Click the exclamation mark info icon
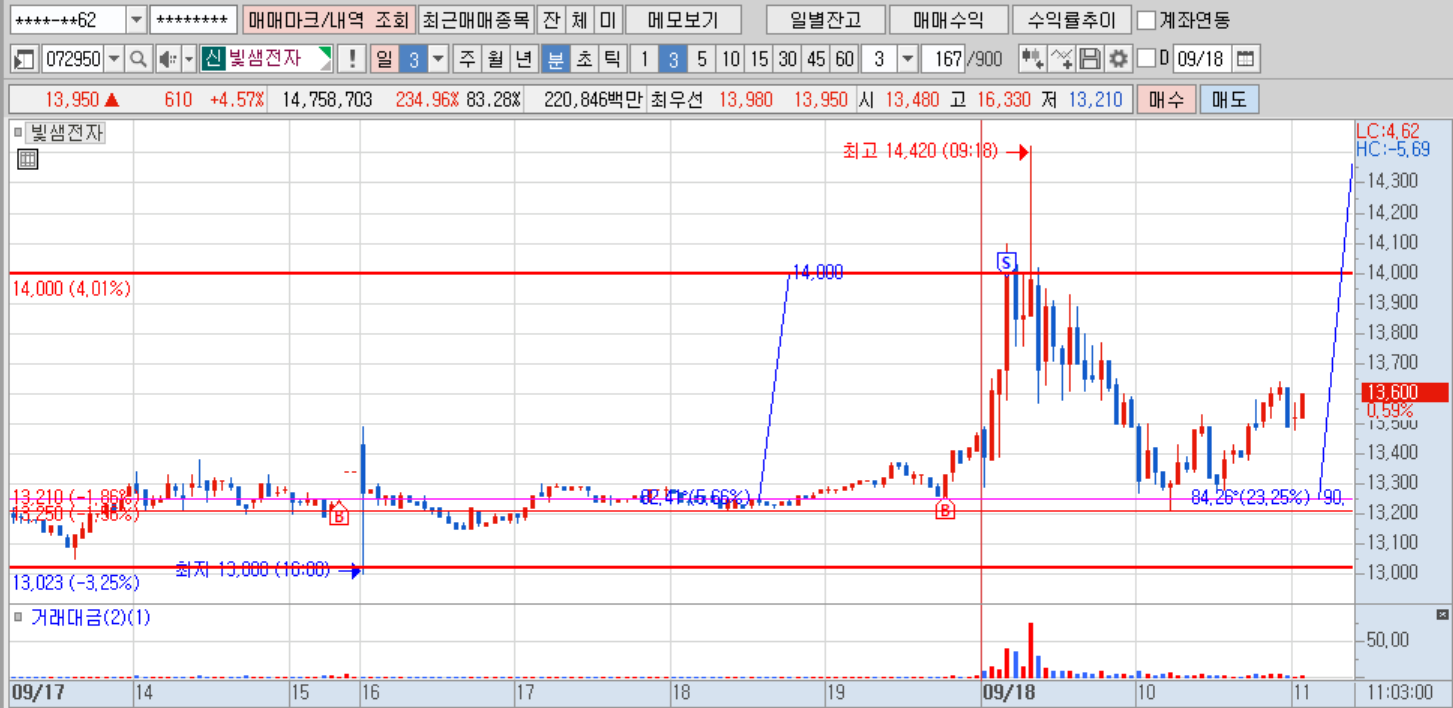 (351, 59)
